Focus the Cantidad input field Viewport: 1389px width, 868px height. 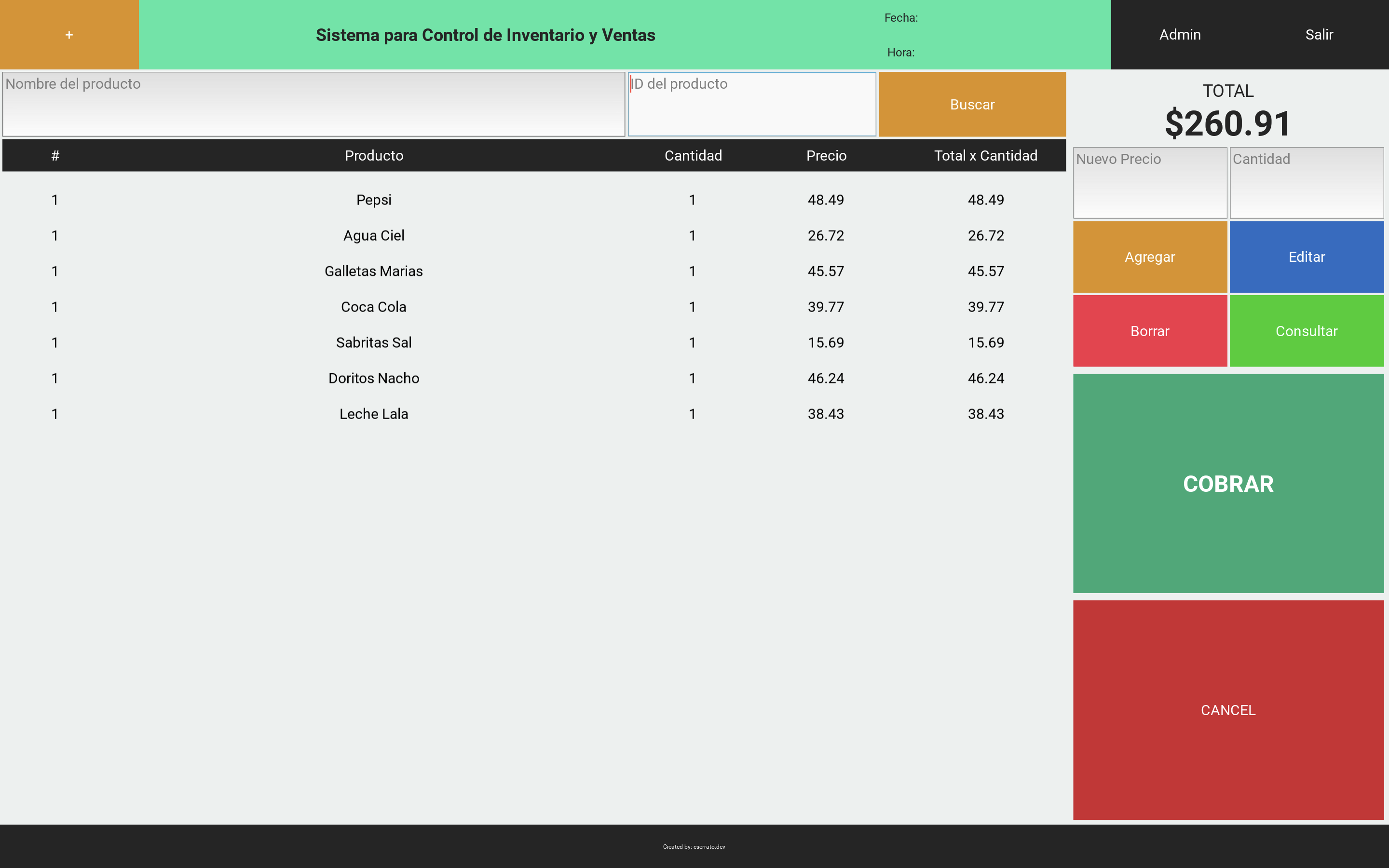point(1307,183)
